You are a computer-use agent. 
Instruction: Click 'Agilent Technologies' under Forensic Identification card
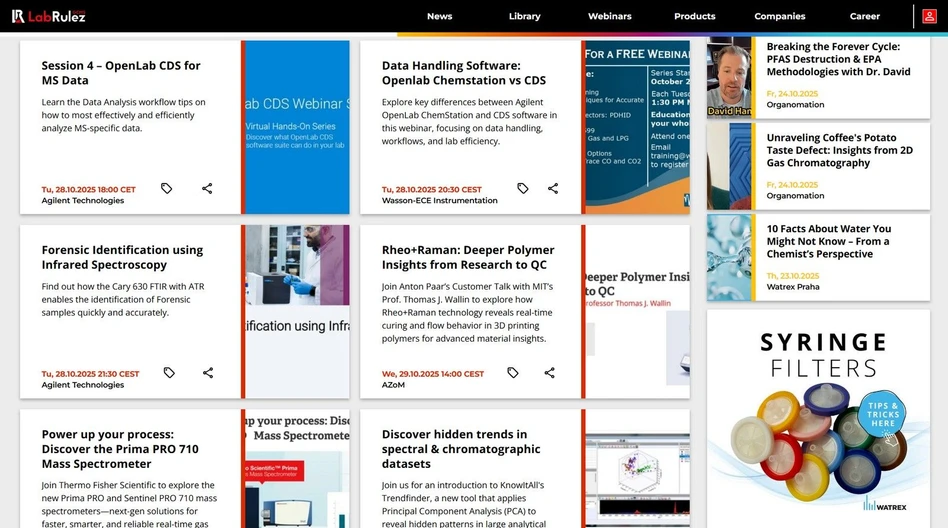click(83, 385)
